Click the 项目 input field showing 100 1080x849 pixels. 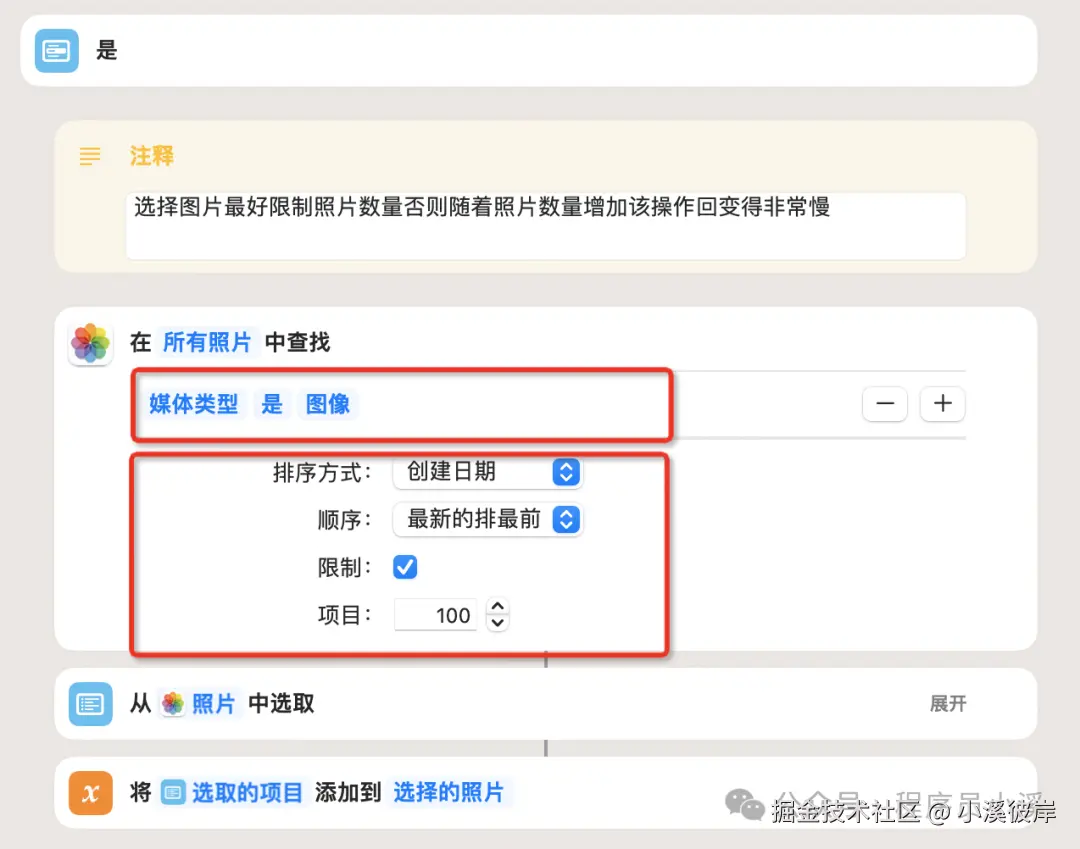435,615
